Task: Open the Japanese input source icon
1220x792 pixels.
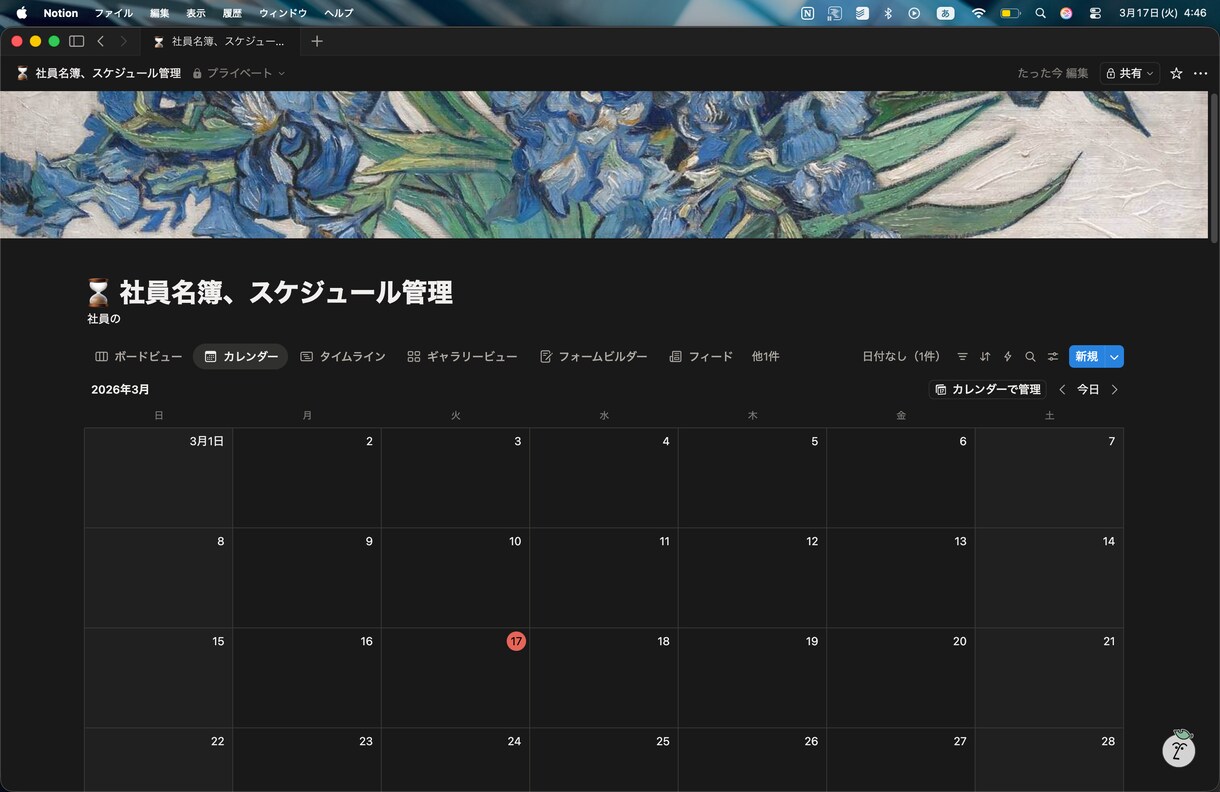Action: tap(945, 13)
